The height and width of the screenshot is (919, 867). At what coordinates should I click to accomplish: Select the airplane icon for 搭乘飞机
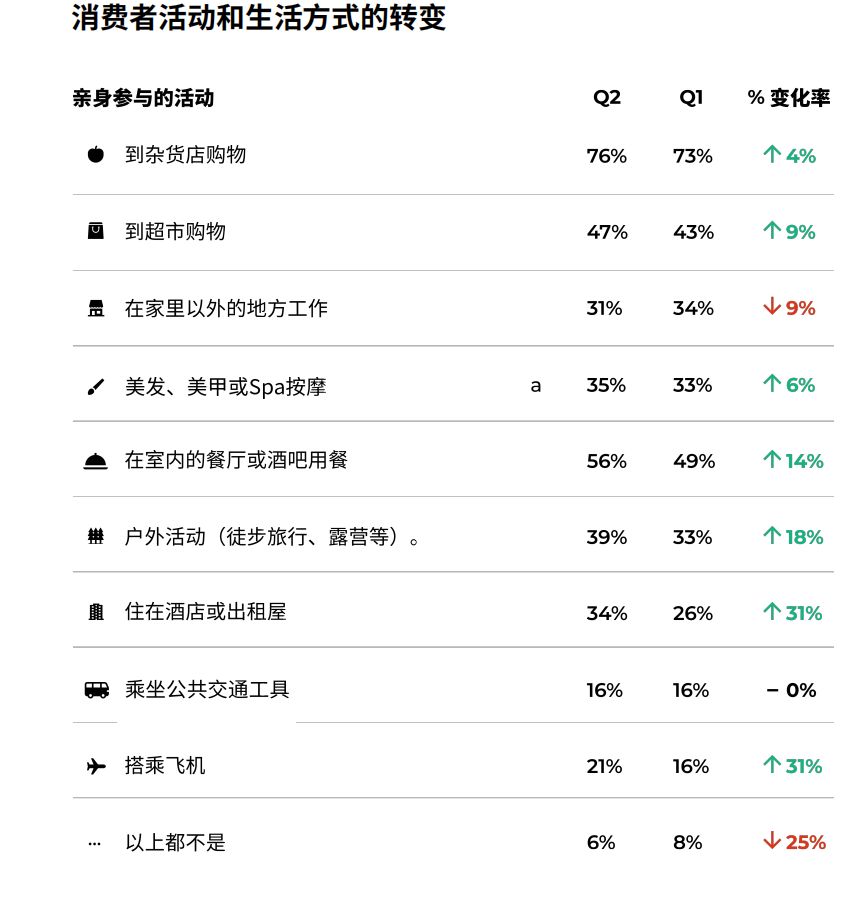click(x=96, y=766)
